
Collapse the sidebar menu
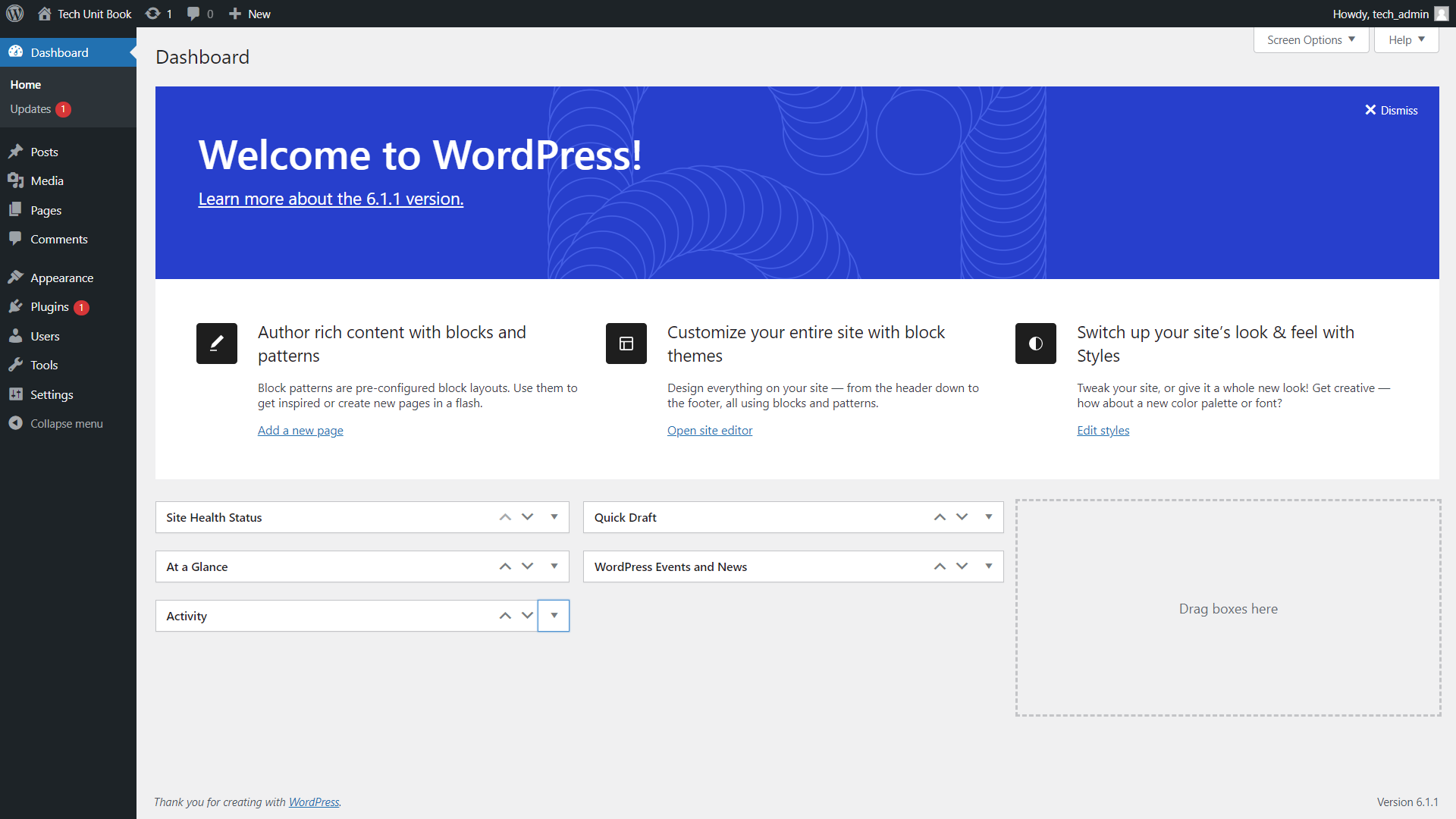(x=66, y=423)
